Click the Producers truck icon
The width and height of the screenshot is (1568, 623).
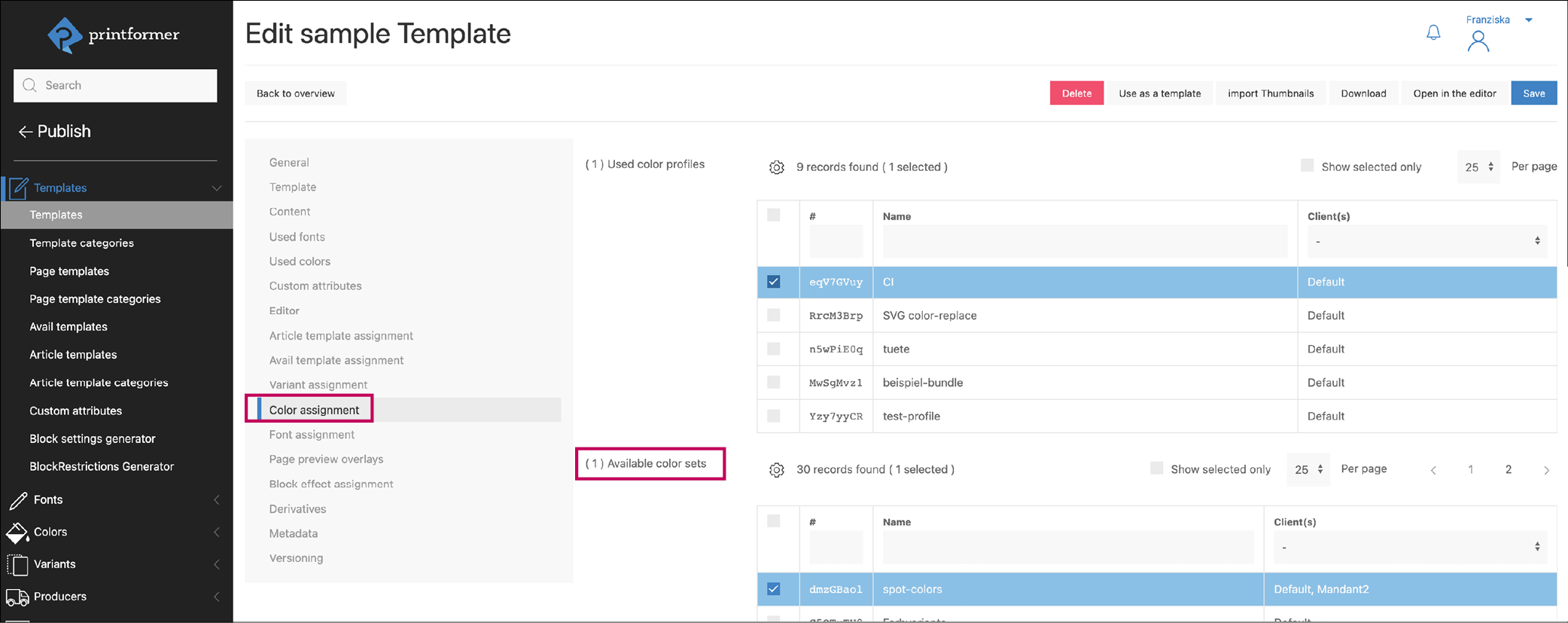tap(17, 597)
